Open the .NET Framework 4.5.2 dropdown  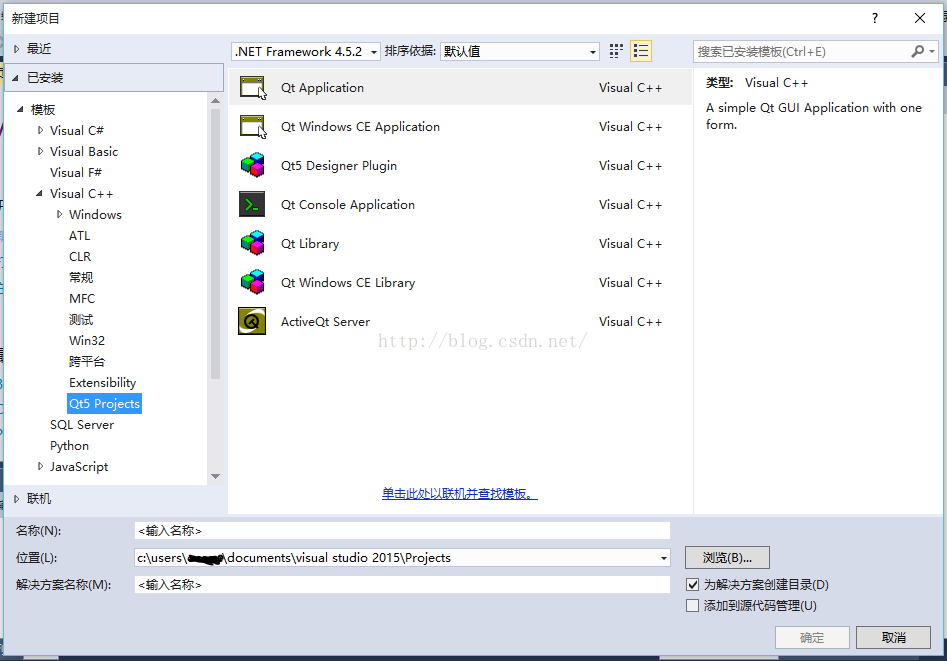click(x=306, y=51)
